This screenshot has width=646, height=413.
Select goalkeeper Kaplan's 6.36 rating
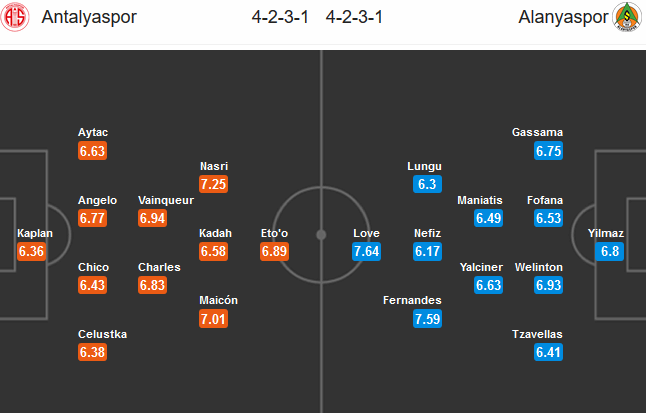click(x=31, y=251)
